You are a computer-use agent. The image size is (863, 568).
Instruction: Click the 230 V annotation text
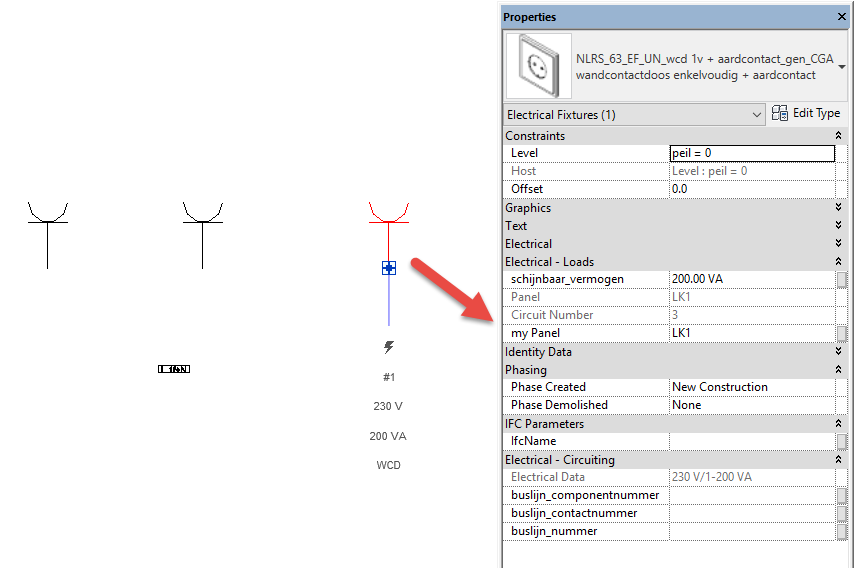[x=388, y=406]
